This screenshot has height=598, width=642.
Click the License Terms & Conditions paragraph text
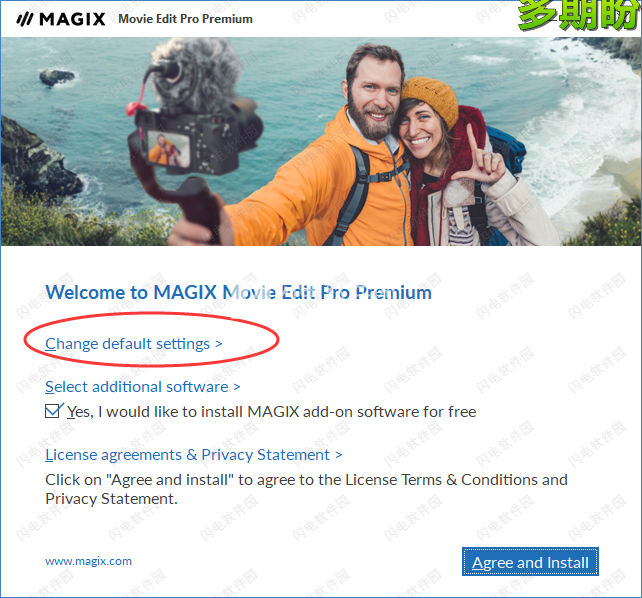(x=306, y=489)
